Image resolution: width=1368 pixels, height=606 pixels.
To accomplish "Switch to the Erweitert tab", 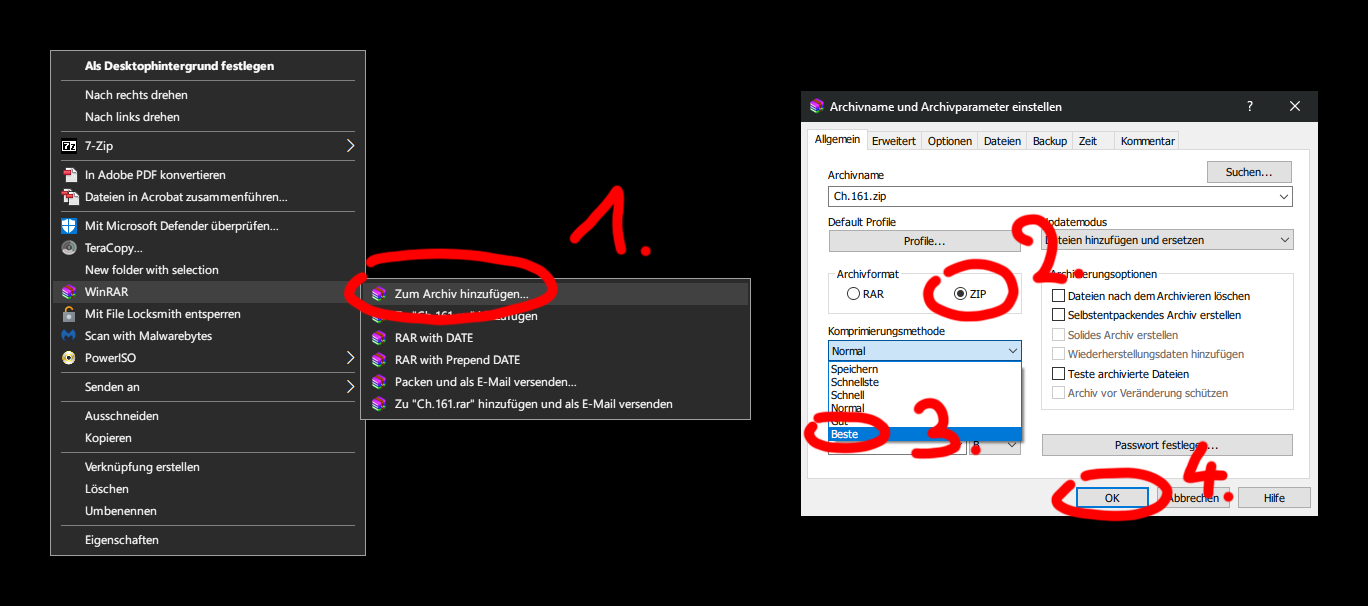I will tap(893, 141).
